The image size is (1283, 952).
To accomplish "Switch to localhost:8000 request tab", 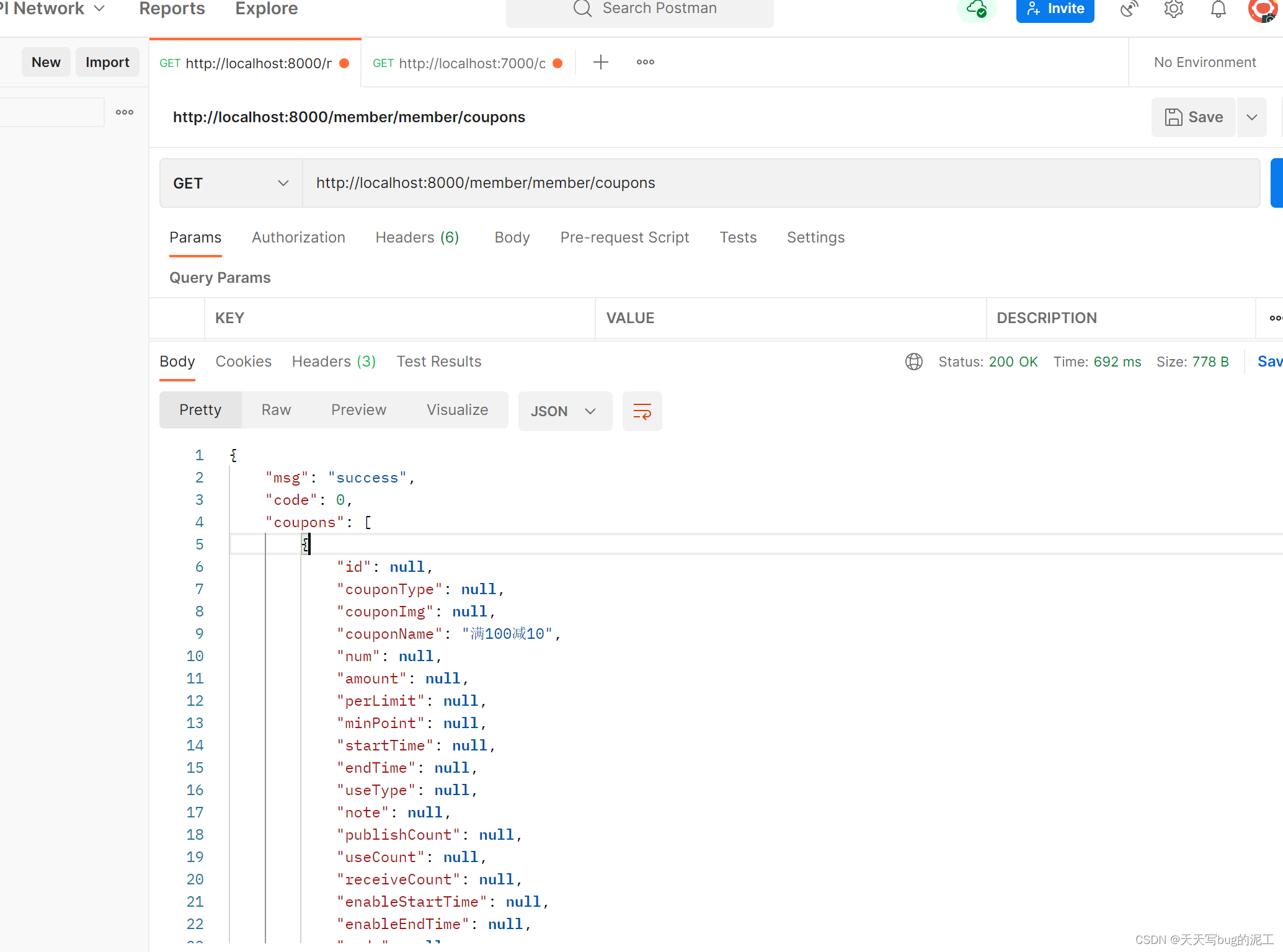I will click(255, 63).
